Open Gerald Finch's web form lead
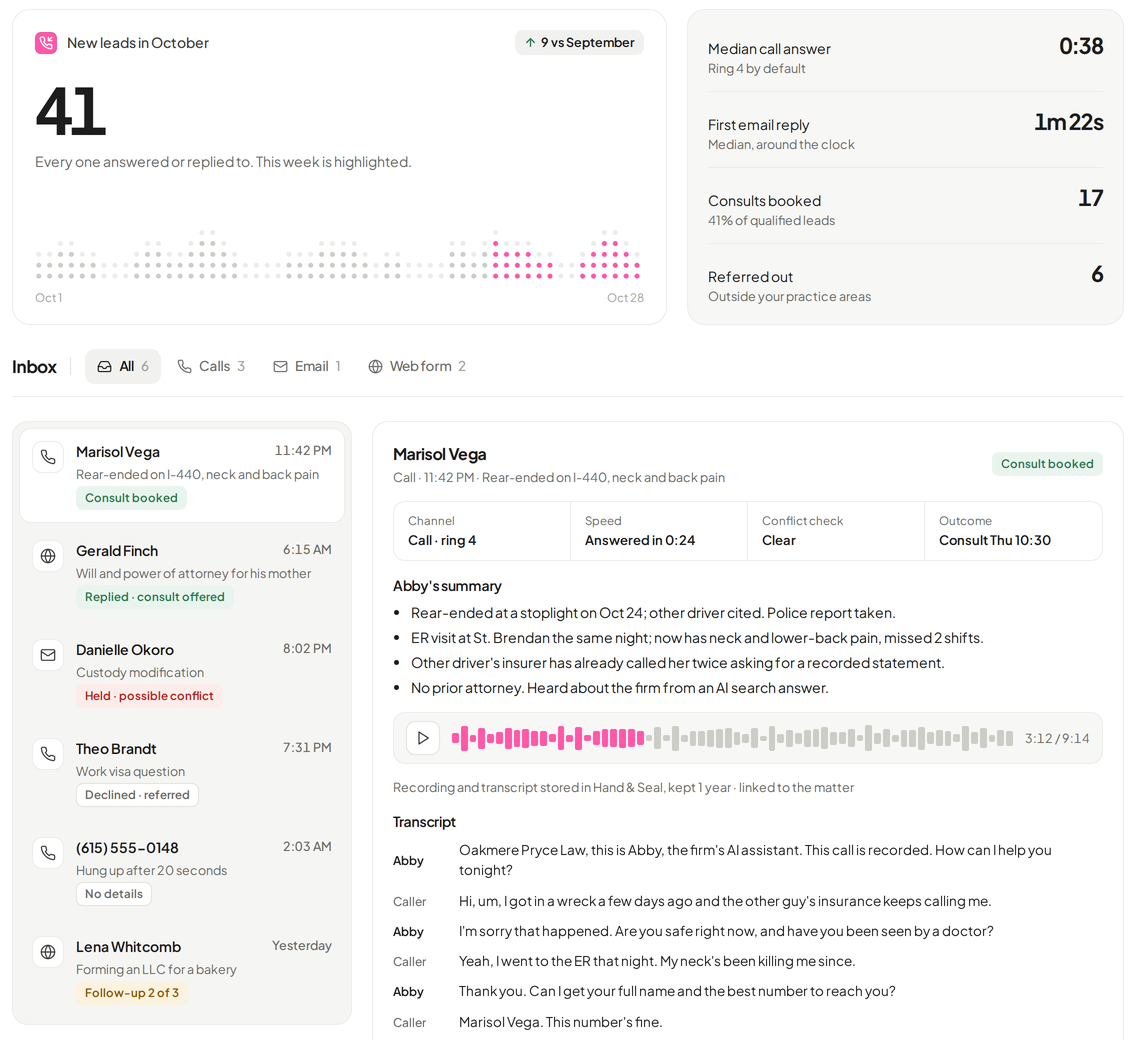 (x=182, y=574)
